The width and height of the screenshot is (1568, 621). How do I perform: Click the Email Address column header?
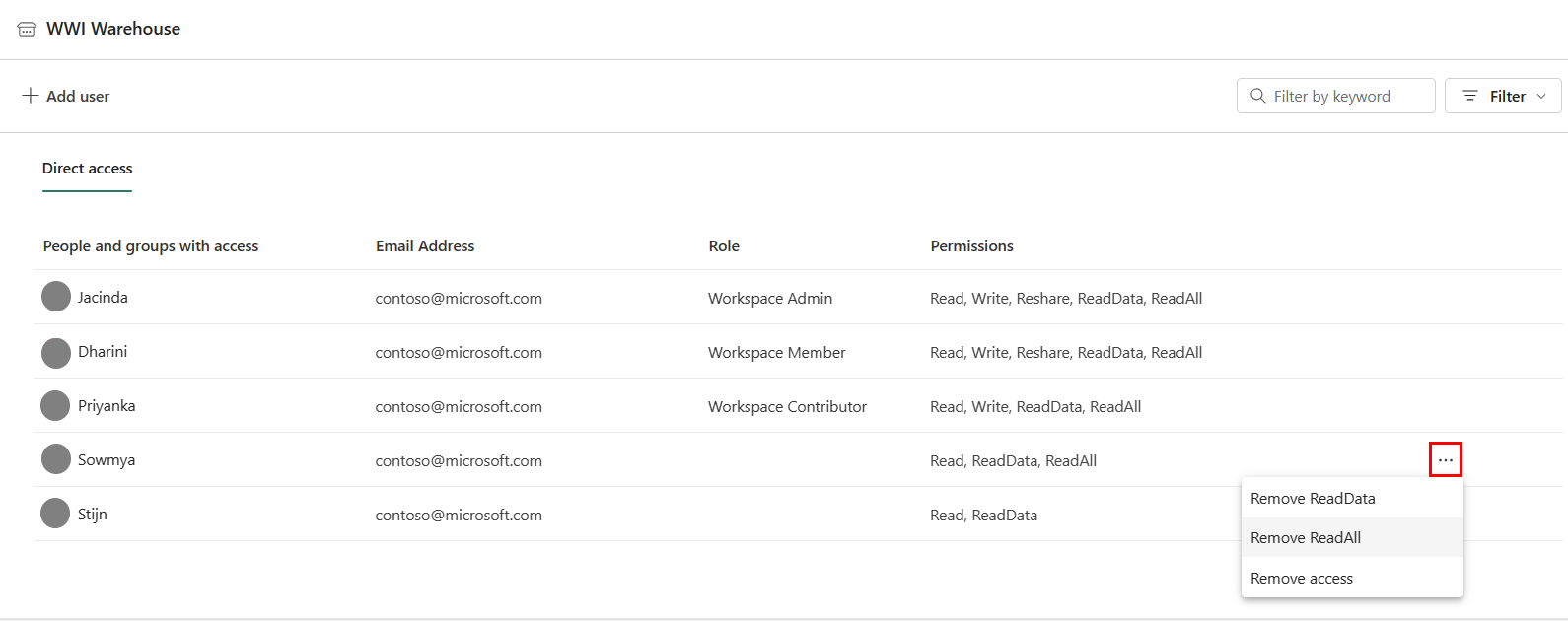[425, 246]
